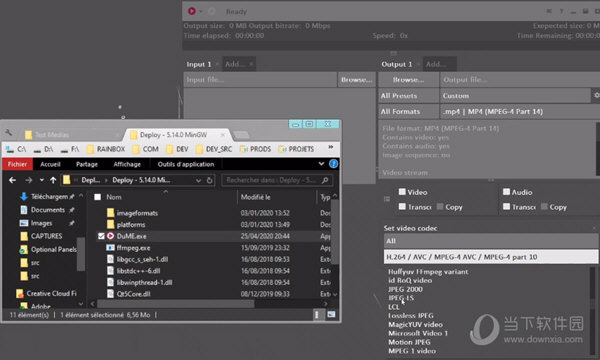Open the Outils d'application tab
This screenshot has height=360, width=600.
(186, 164)
